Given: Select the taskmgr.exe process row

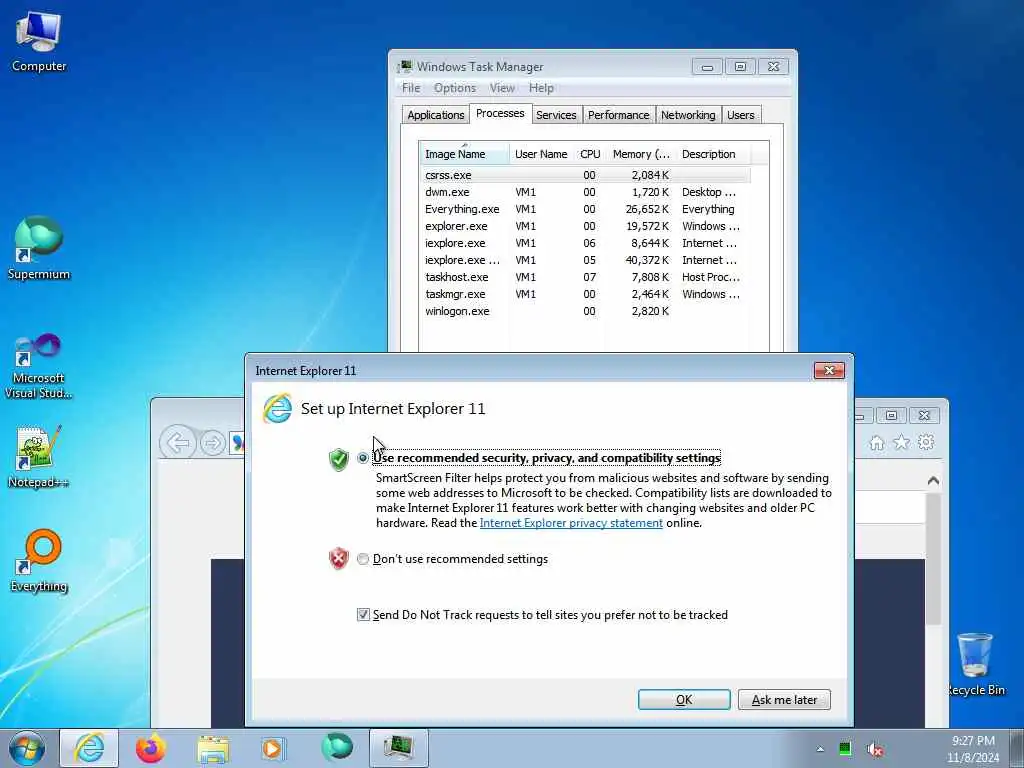Looking at the screenshot, I should point(585,294).
